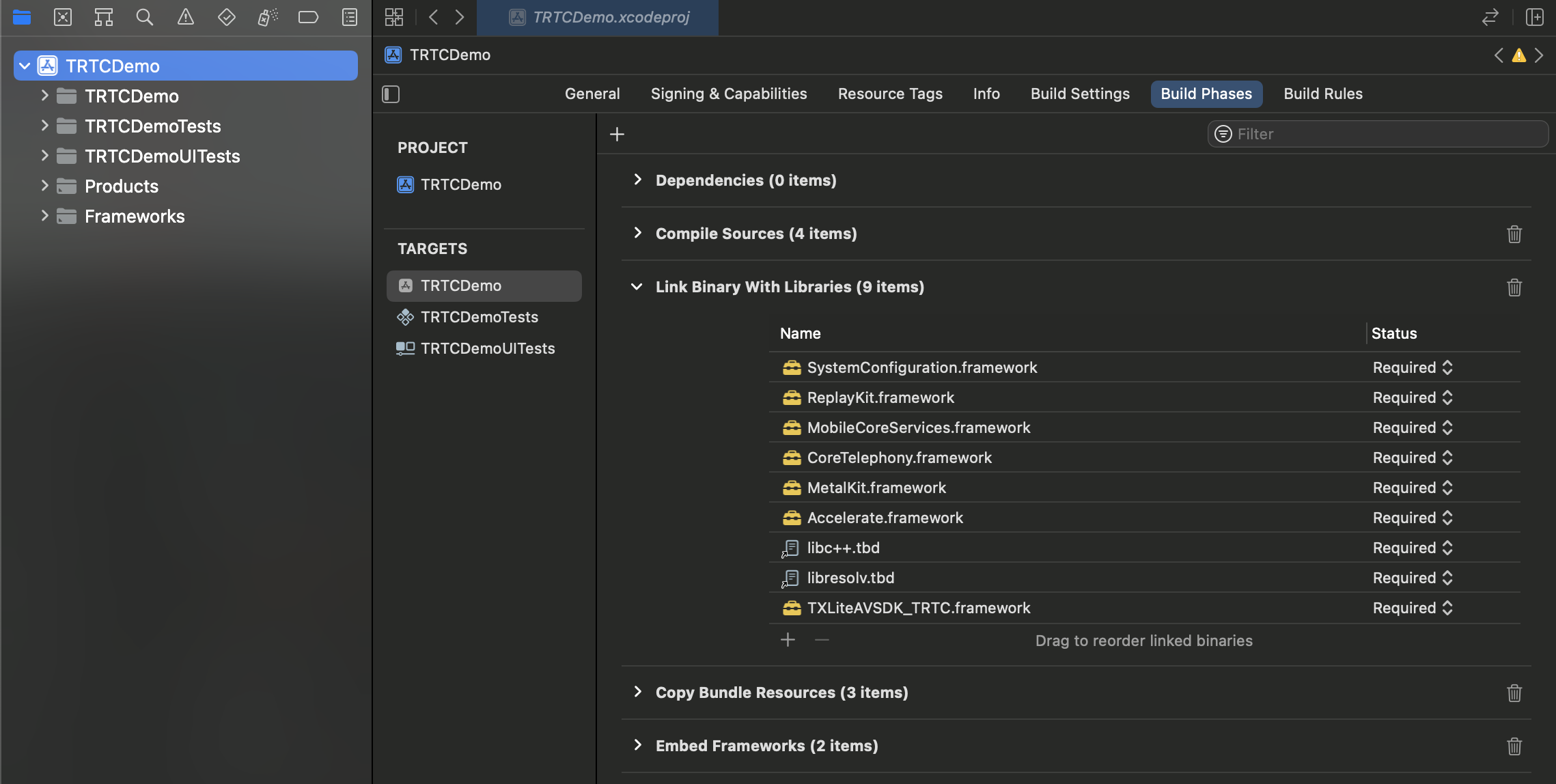Expand the Compile Sources phase
The width and height of the screenshot is (1556, 784).
click(x=637, y=234)
